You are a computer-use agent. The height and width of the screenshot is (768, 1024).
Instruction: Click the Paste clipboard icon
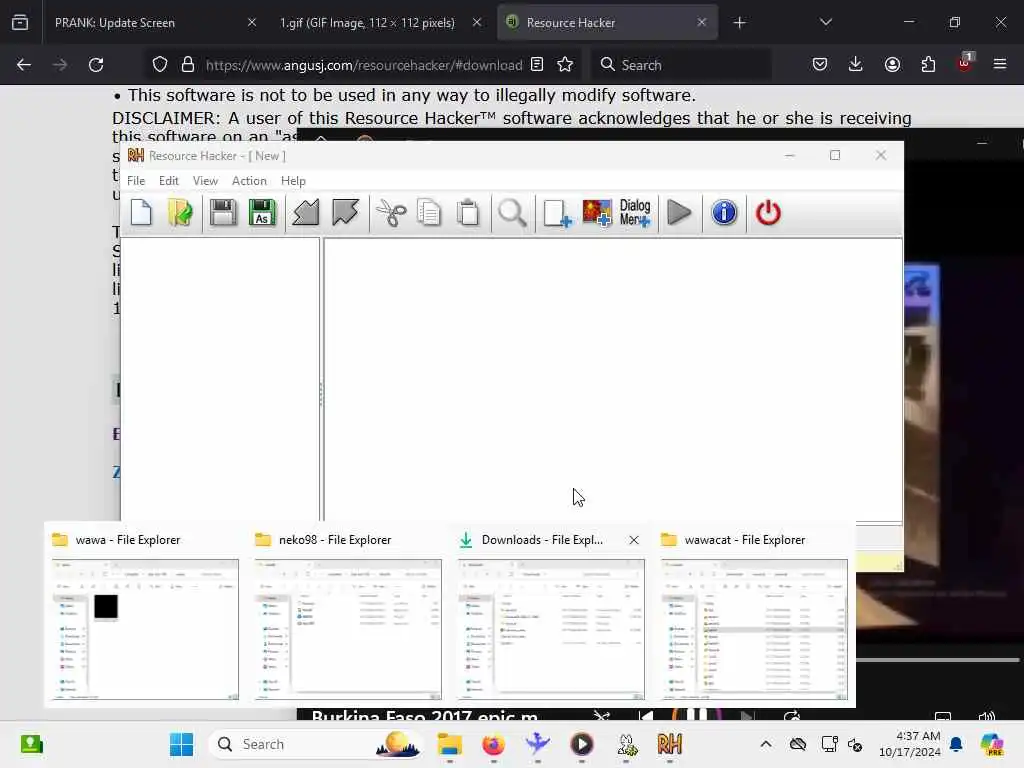pyautogui.click(x=468, y=213)
